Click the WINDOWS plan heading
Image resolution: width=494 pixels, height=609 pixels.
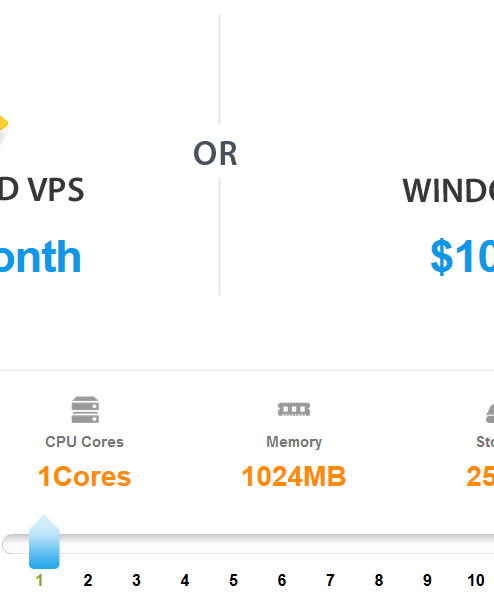448,190
